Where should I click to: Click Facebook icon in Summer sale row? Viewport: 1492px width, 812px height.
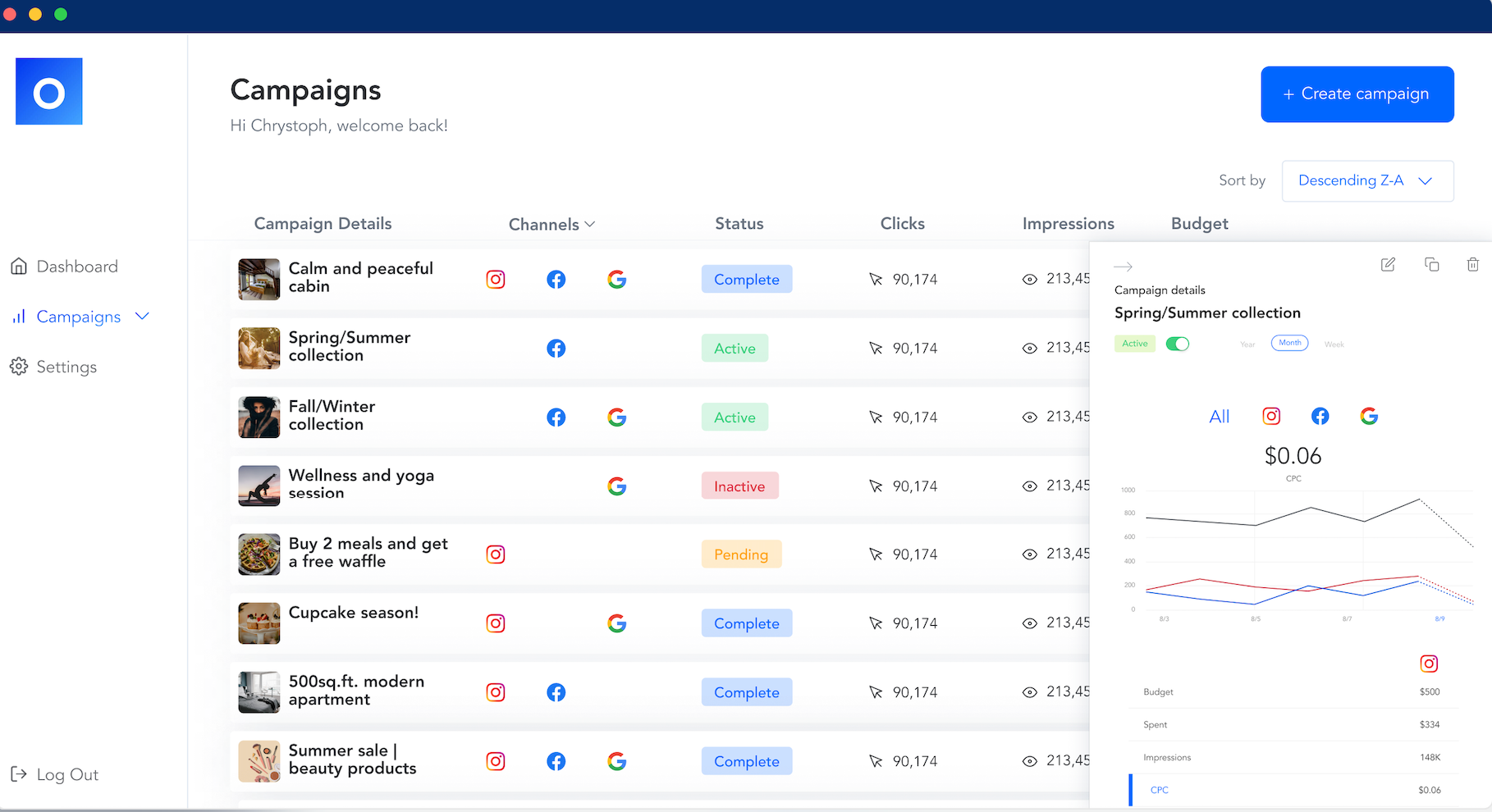point(556,761)
